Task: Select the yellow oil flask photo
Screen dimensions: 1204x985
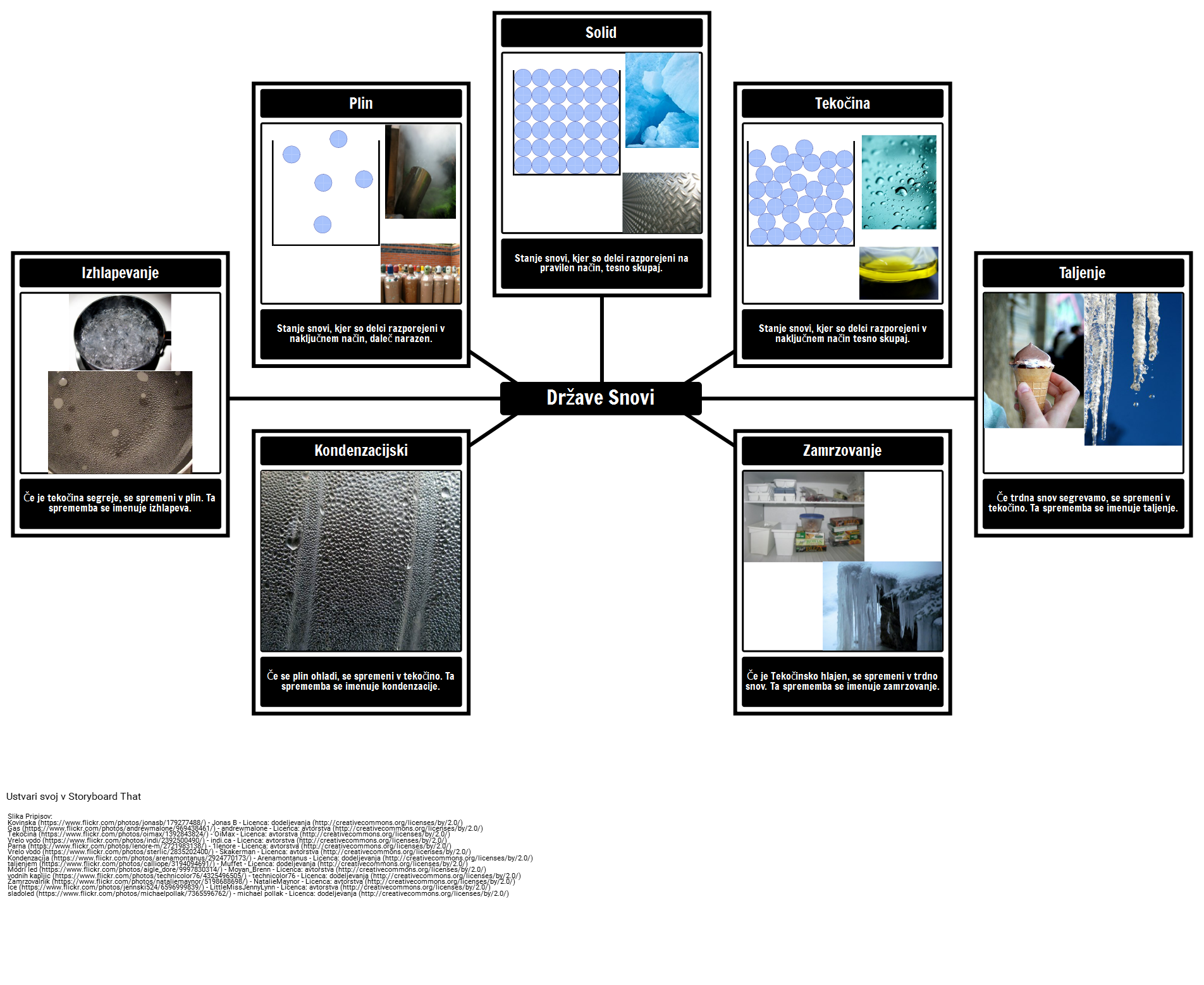Action: pos(899,273)
